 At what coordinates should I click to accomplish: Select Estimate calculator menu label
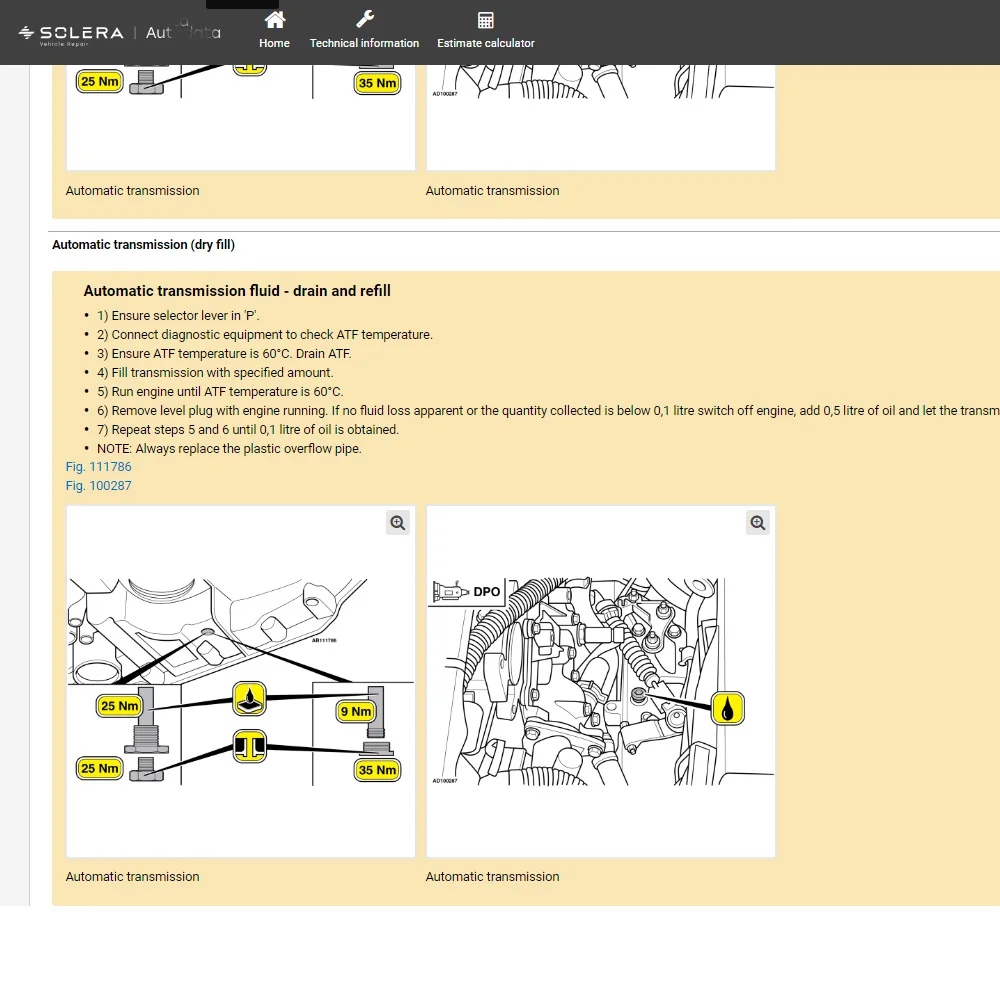coord(485,43)
